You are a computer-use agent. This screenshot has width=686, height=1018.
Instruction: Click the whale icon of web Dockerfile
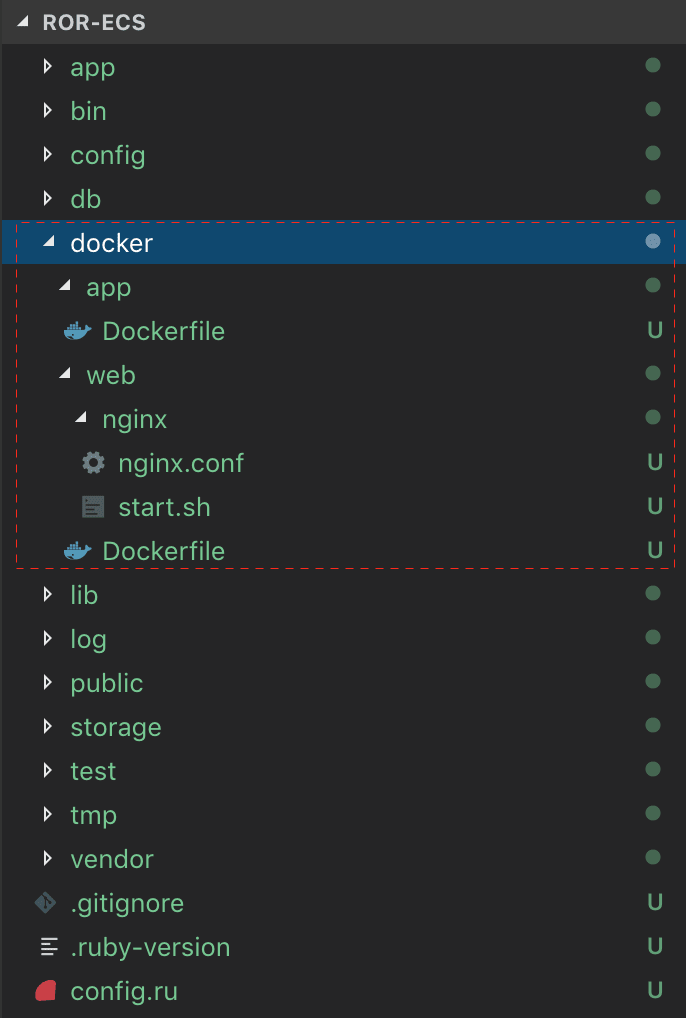[78, 551]
